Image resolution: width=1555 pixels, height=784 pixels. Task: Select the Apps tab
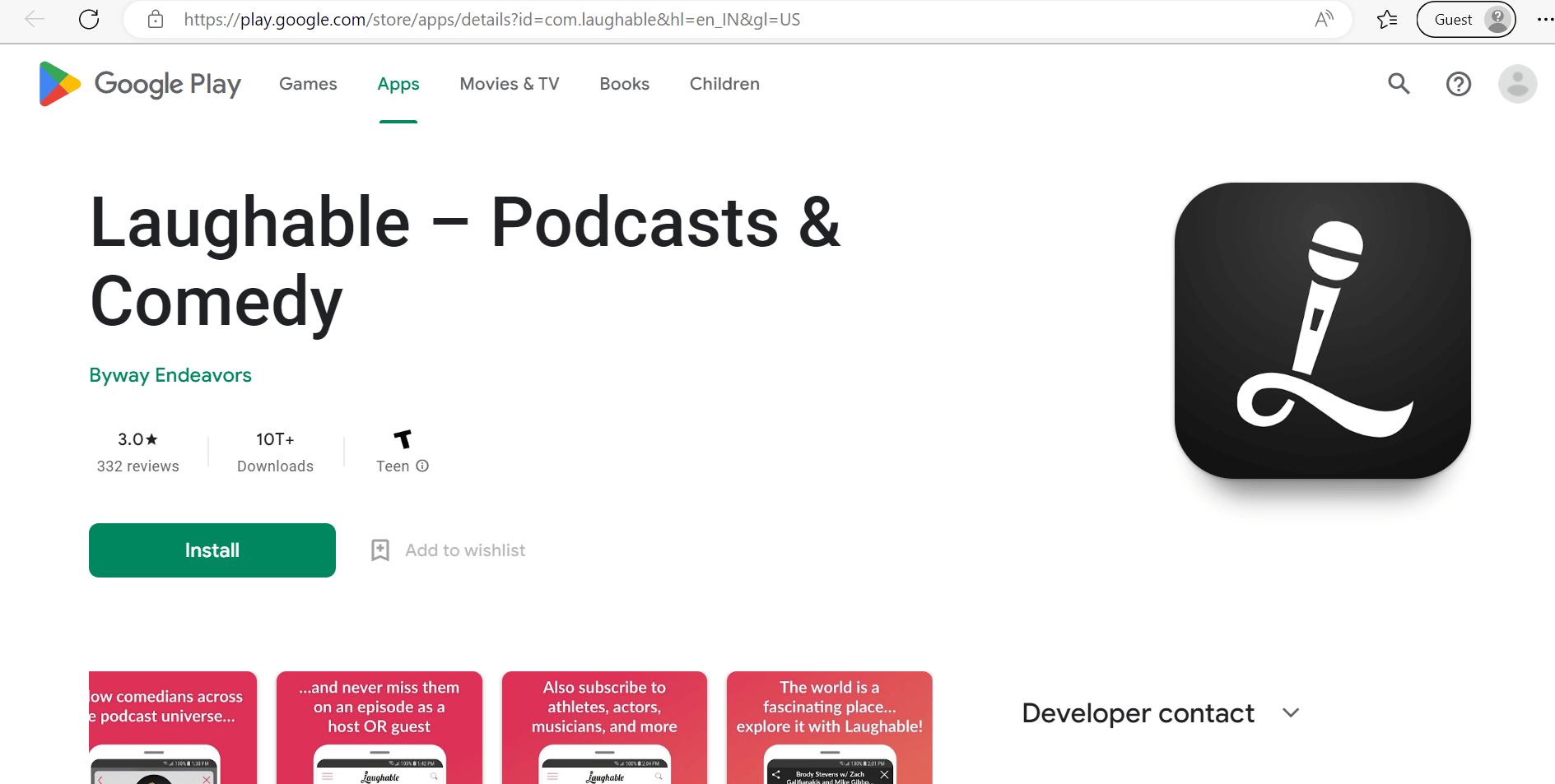point(398,84)
